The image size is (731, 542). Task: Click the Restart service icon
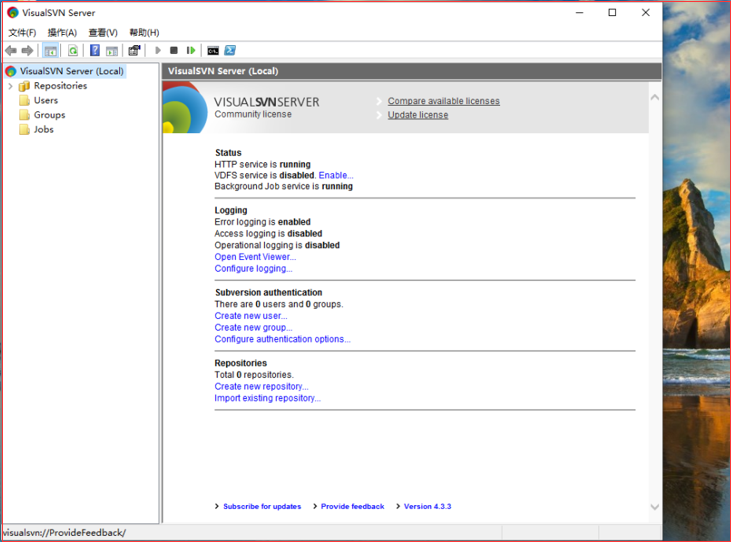coord(191,50)
